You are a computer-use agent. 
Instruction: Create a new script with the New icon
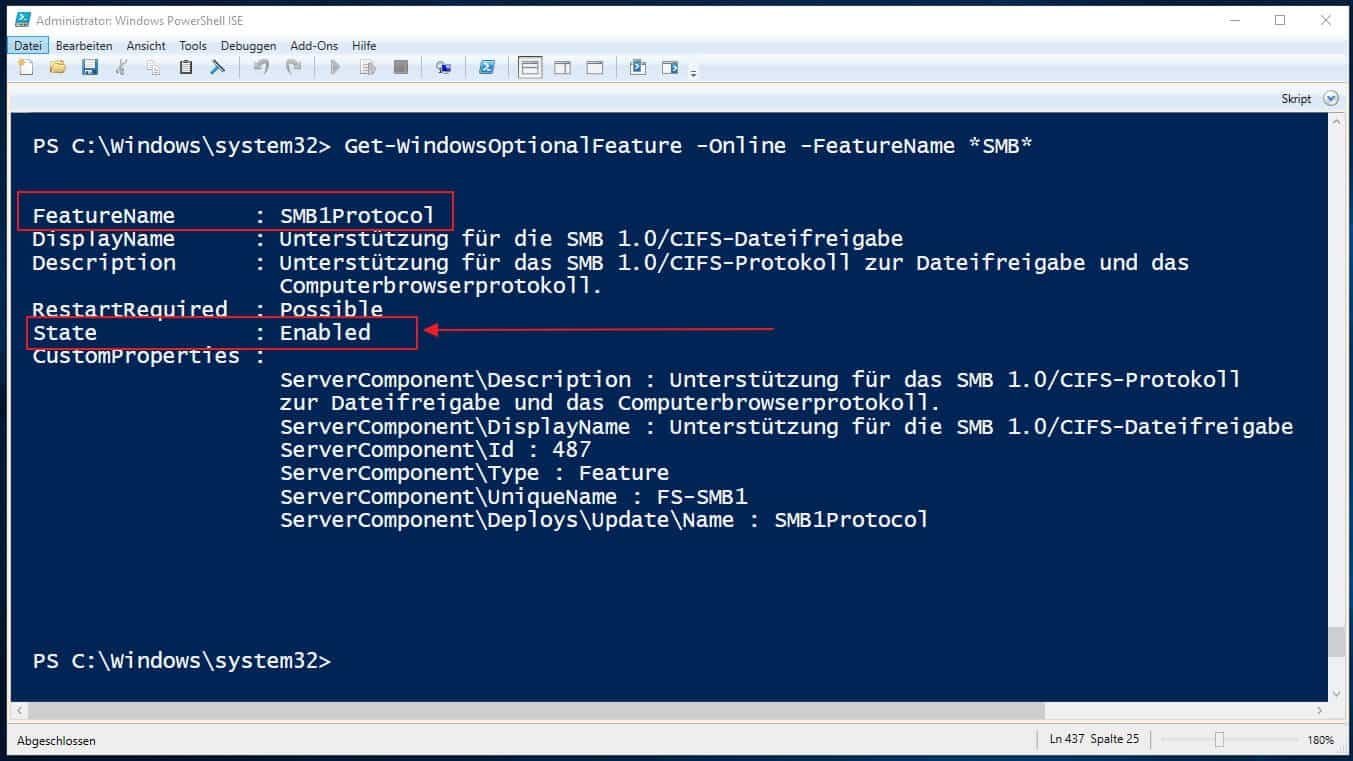click(x=26, y=68)
